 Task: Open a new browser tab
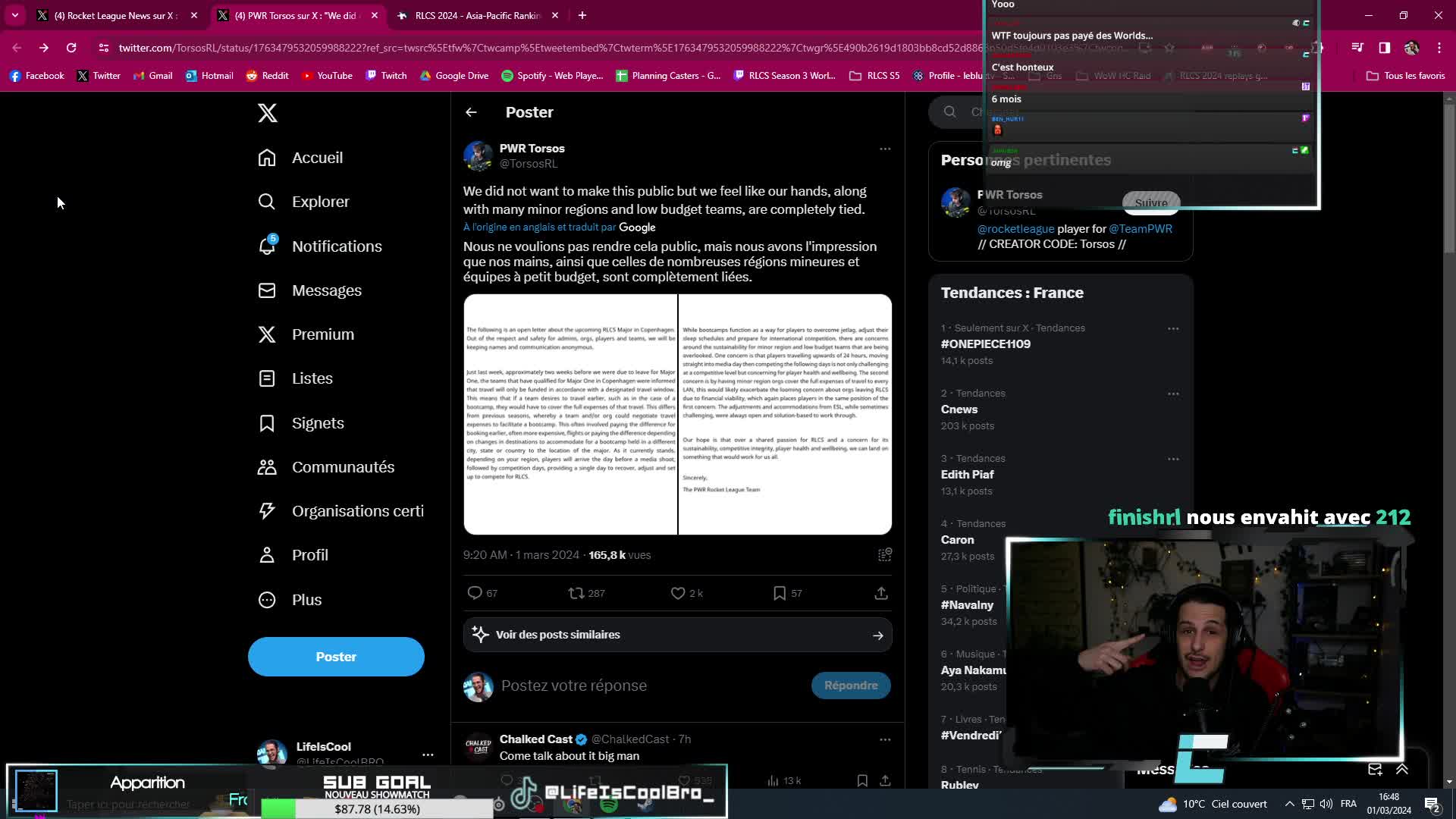tap(582, 15)
